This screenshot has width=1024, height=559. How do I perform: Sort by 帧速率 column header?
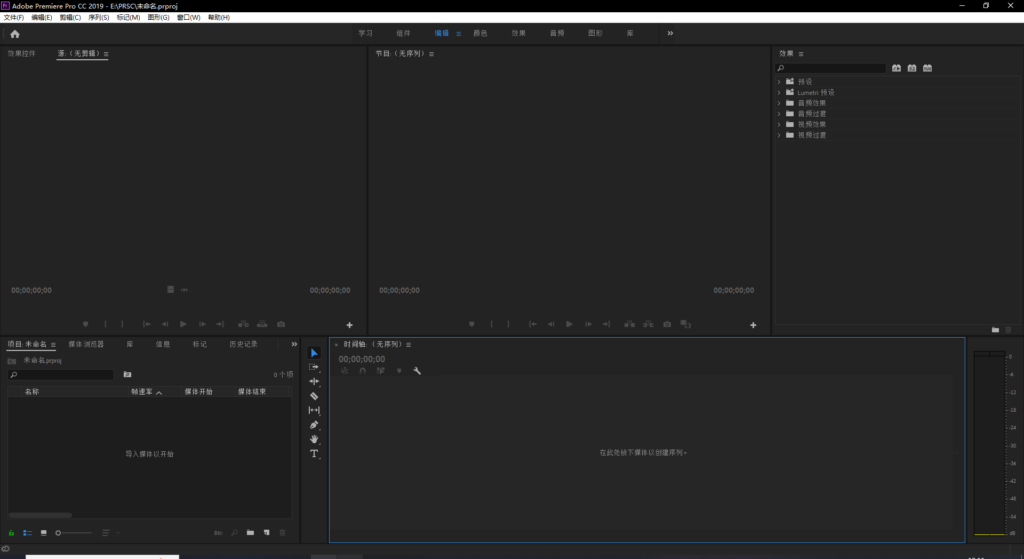tap(142, 392)
